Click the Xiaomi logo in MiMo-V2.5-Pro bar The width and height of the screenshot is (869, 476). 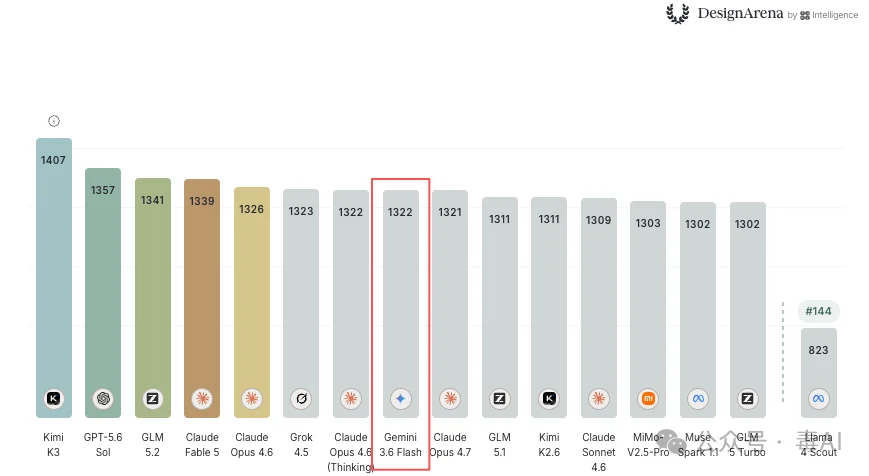648,398
